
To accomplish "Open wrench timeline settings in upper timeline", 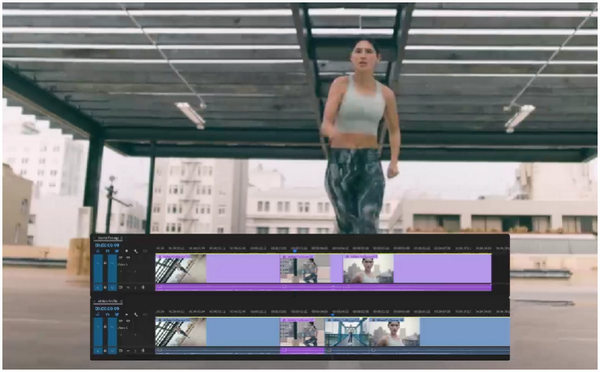I will [x=136, y=251].
